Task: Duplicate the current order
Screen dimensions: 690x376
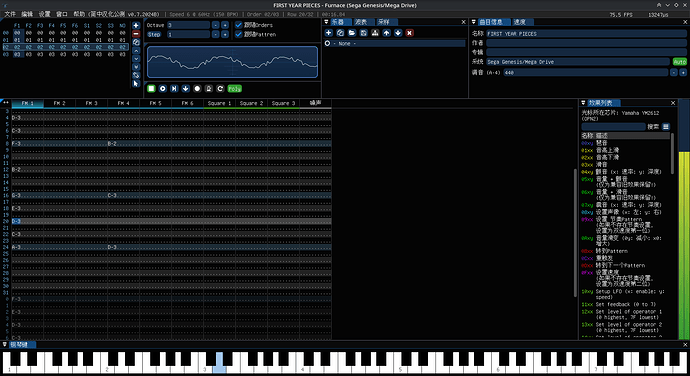Action: pyautogui.click(x=136, y=42)
